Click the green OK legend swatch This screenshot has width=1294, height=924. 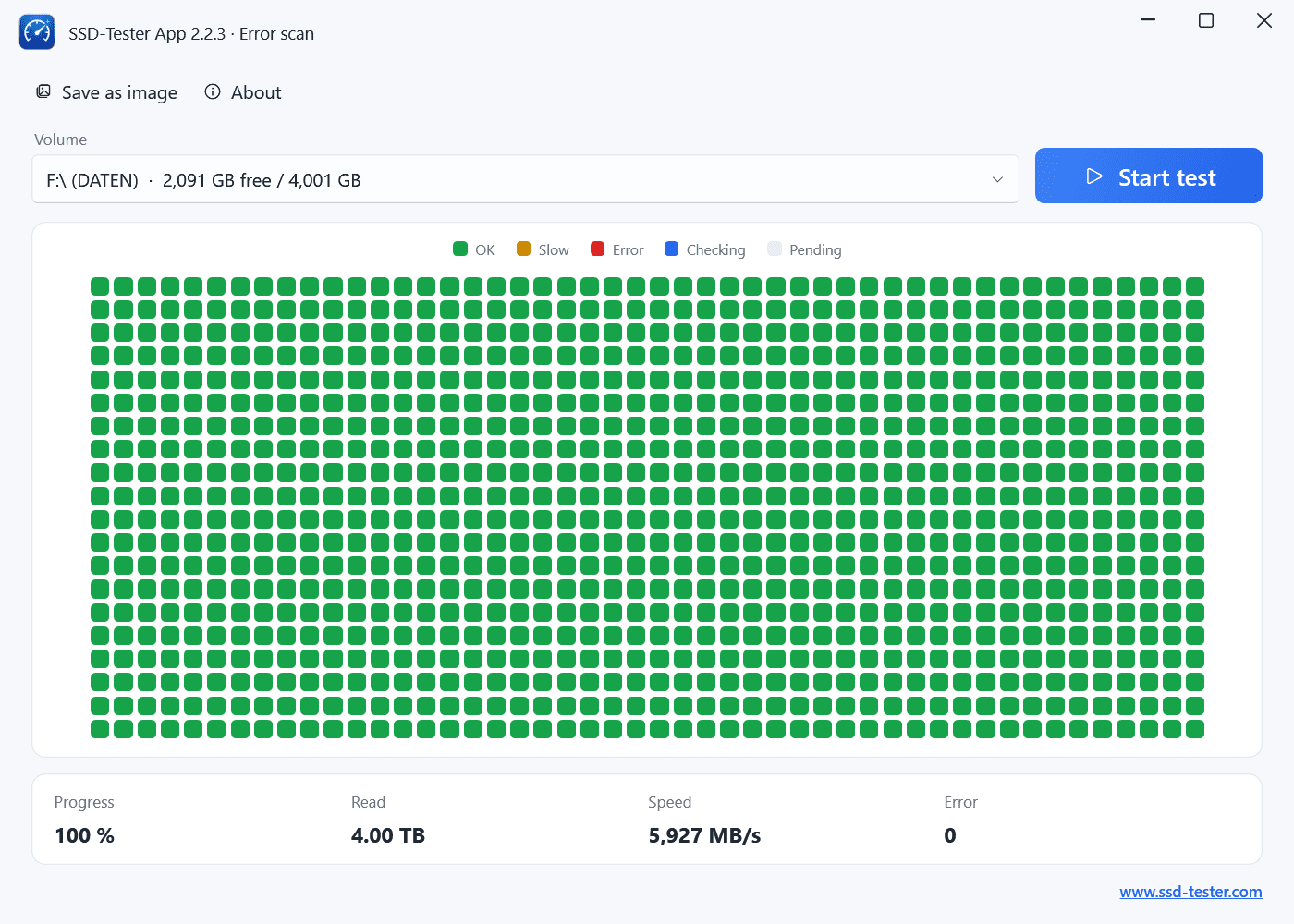460,249
